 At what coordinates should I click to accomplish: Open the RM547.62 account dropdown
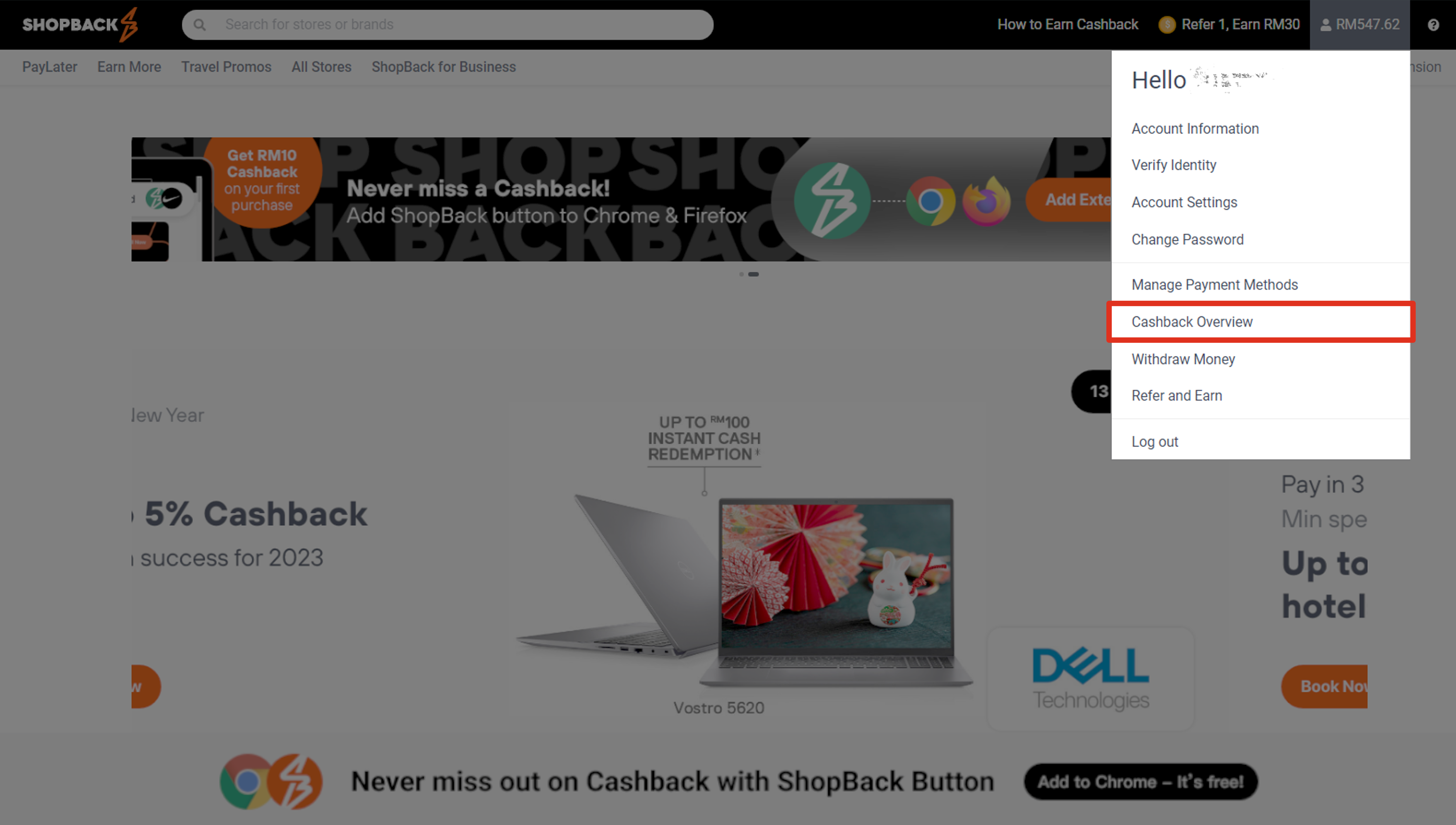[1360, 24]
